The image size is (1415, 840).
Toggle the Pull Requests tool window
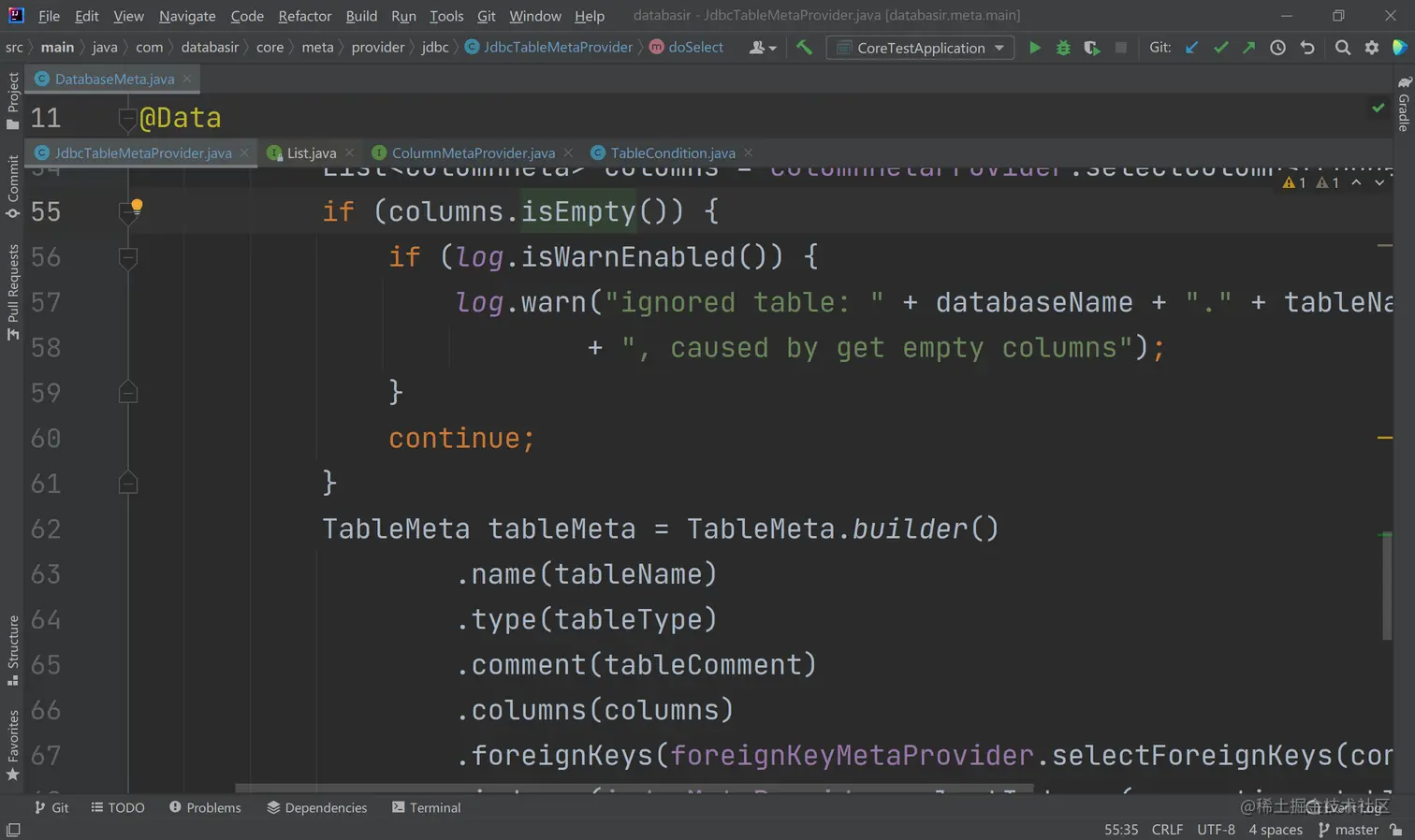pos(13,293)
